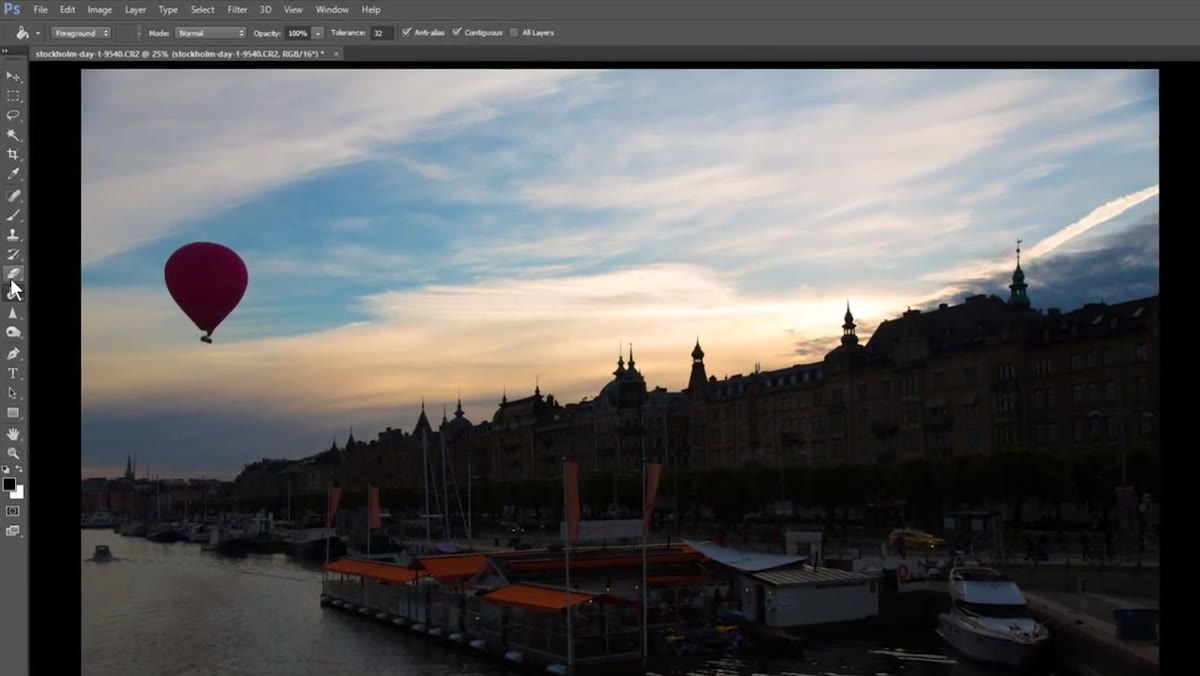Open the Image menu
The height and width of the screenshot is (676, 1200).
click(x=100, y=9)
